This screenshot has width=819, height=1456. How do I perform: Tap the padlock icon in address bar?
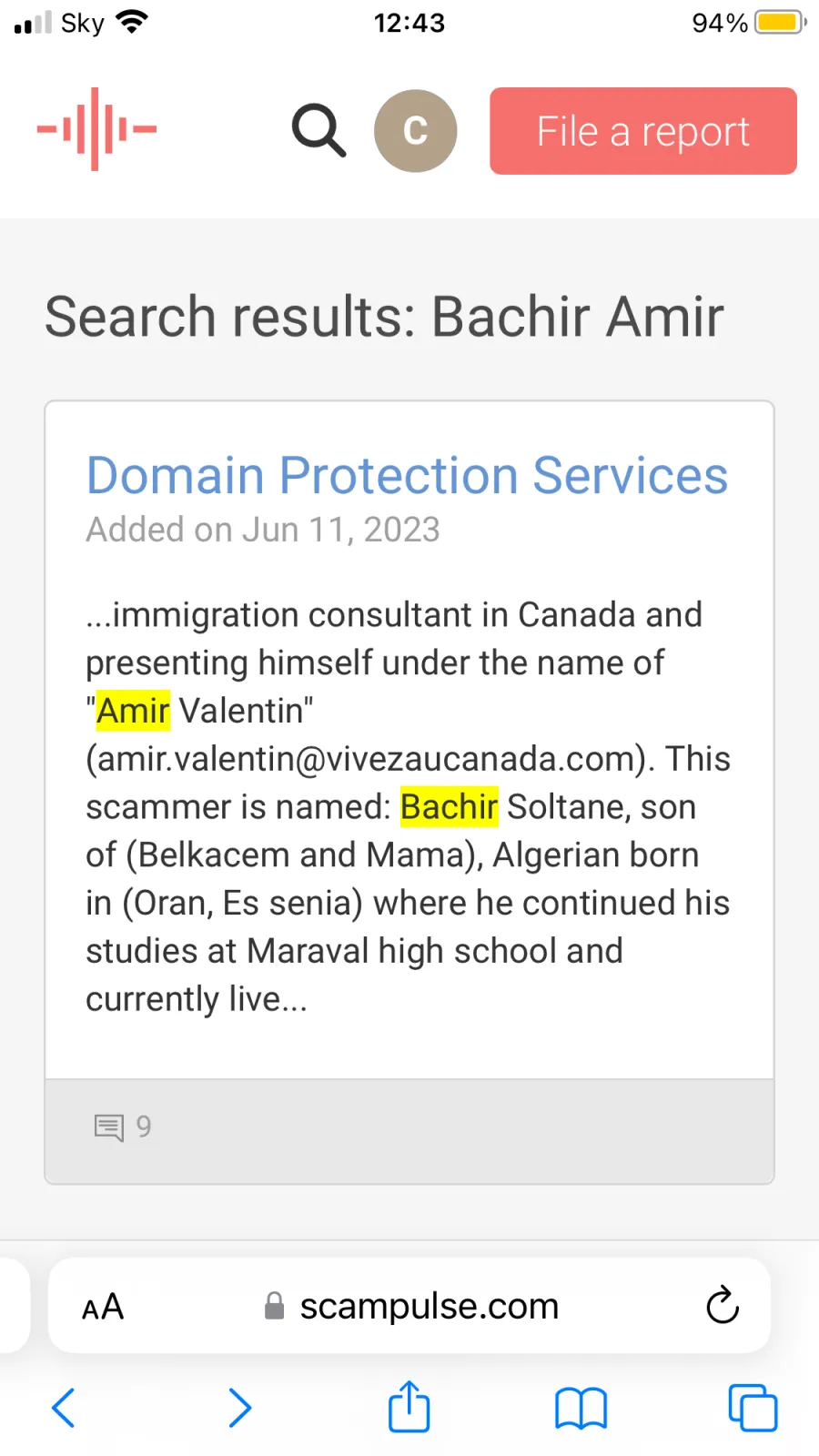point(274,1306)
